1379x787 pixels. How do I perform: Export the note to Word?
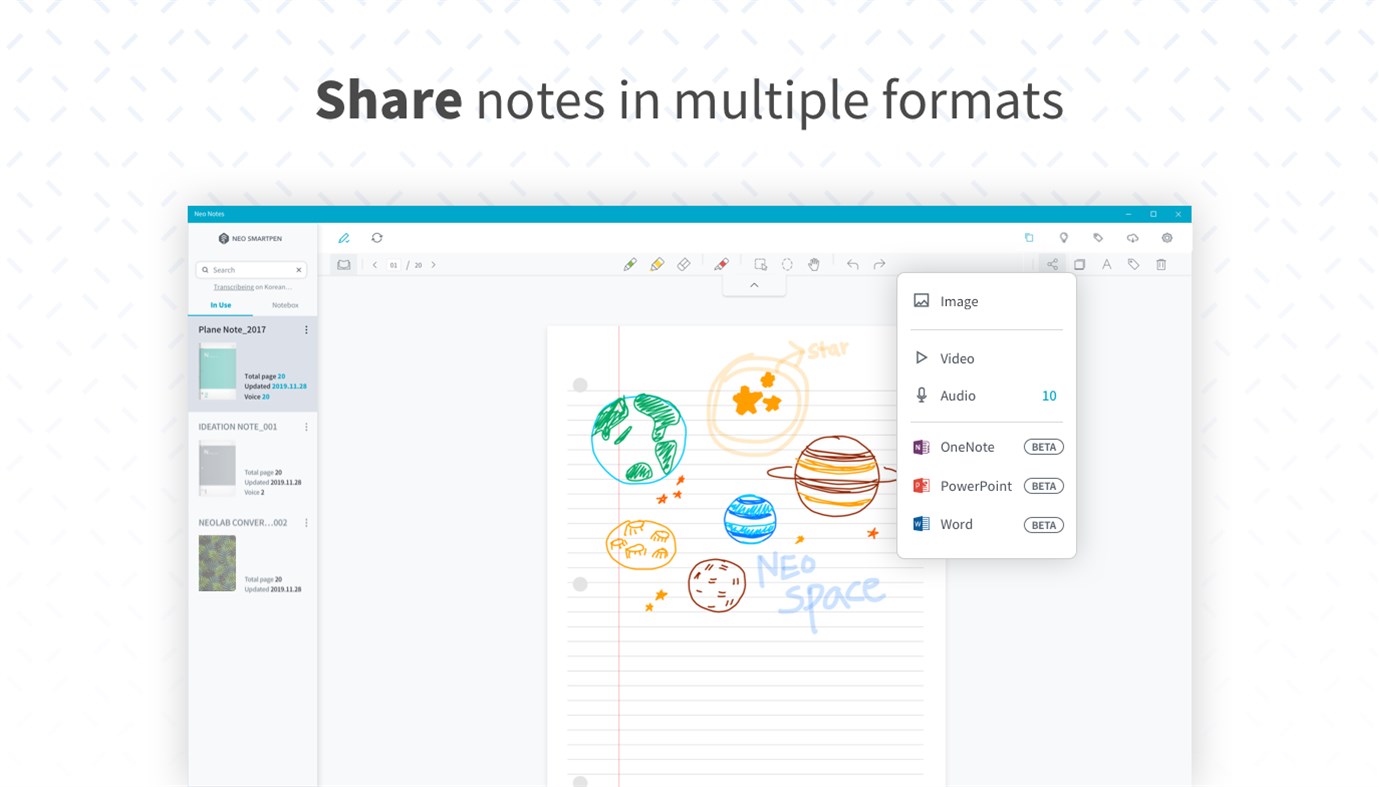coord(956,523)
